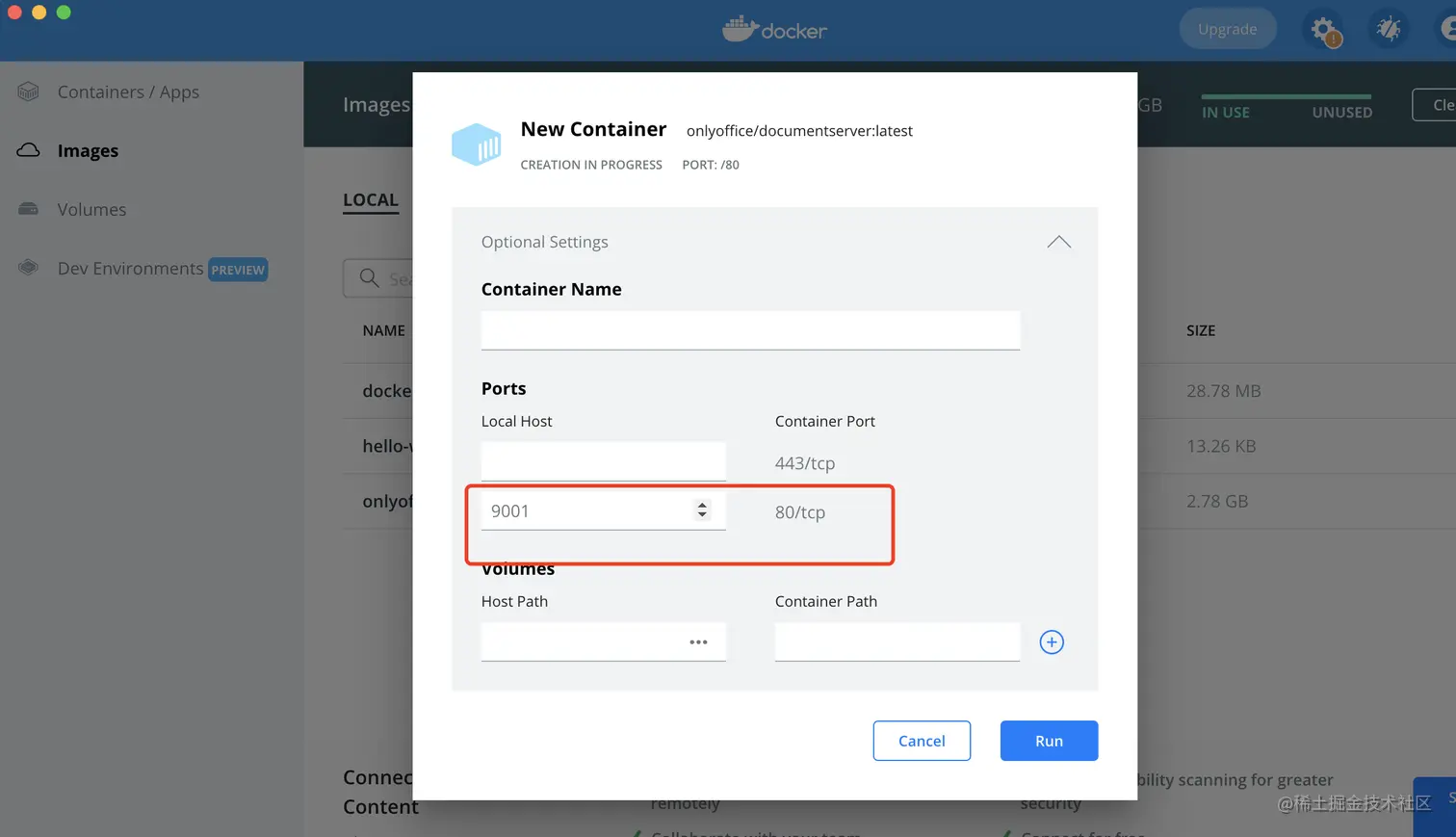
Task: Filter images by UNUSED
Action: point(1342,112)
